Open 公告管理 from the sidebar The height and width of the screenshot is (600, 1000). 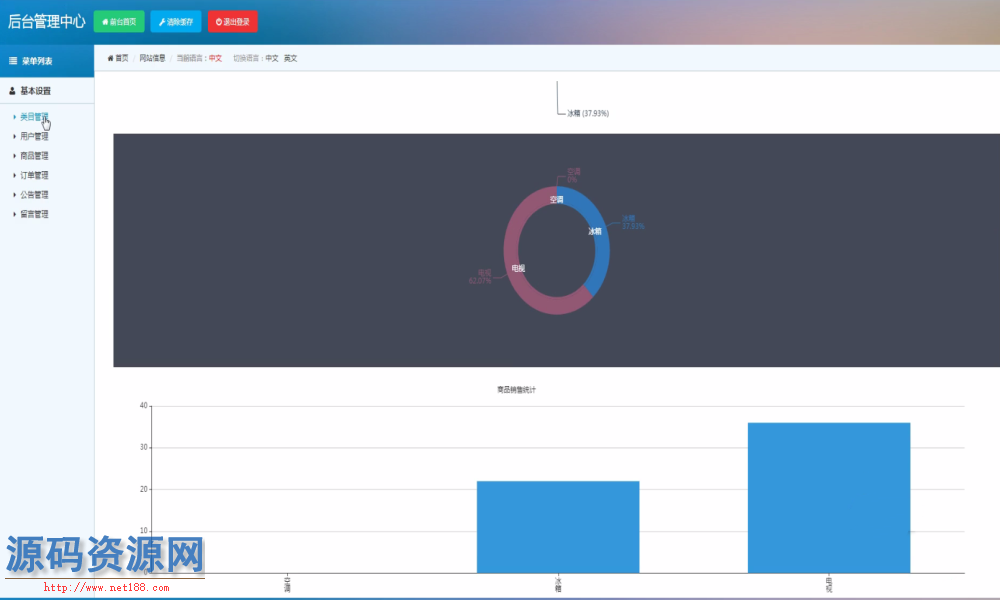click(x=34, y=195)
